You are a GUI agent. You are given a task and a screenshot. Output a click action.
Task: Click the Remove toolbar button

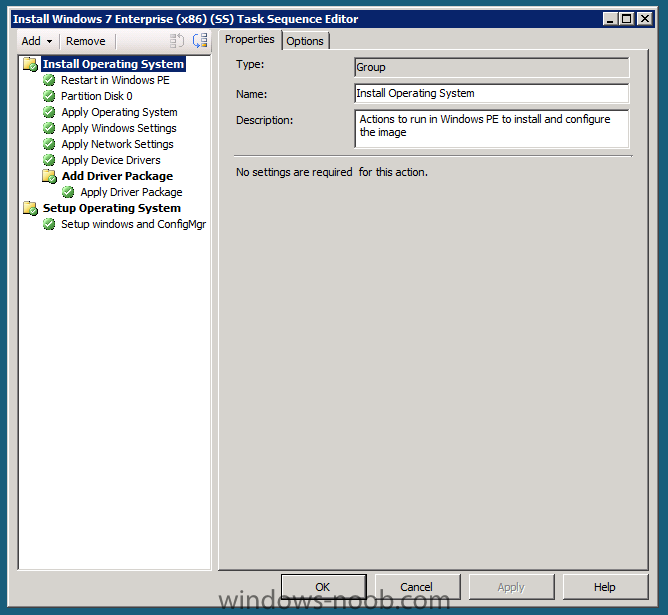[85, 41]
